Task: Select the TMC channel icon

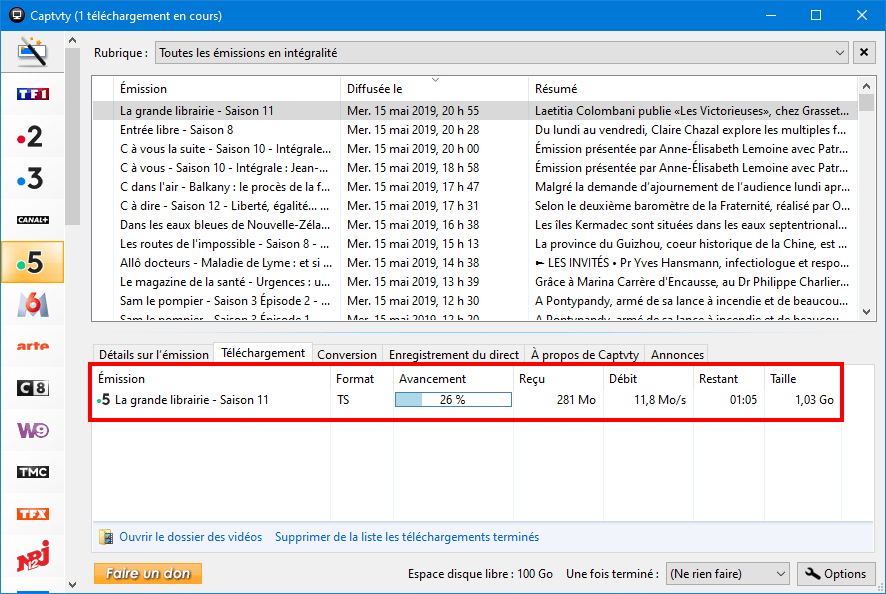Action: [32, 472]
